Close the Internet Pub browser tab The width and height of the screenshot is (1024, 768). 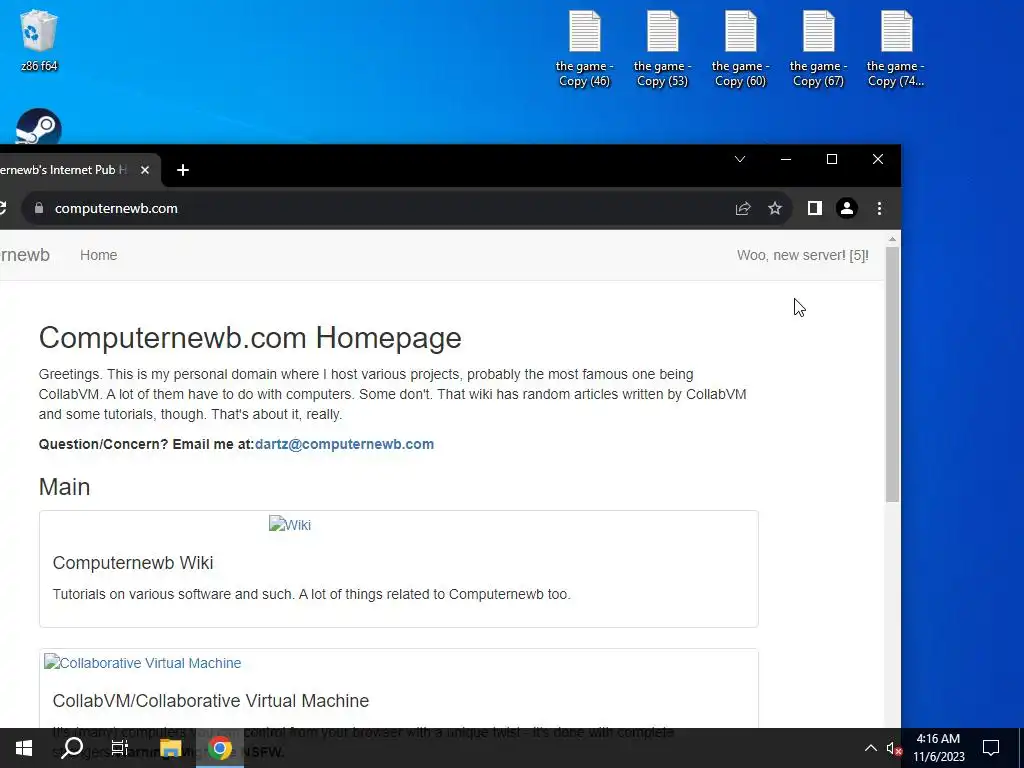pos(145,170)
